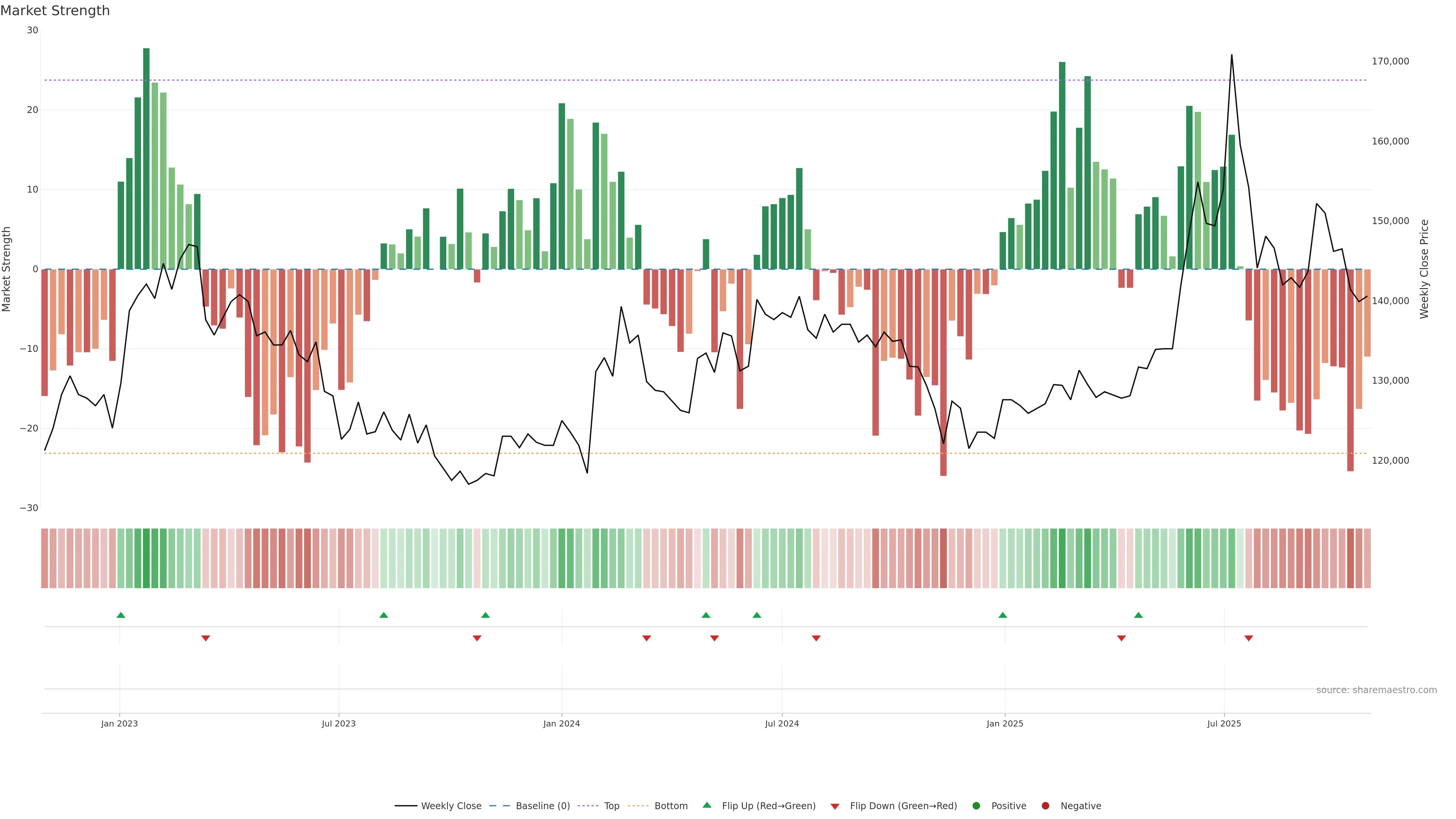This screenshot has width=1456, height=819.
Task: Click the red Flip Down legend triangle
Action: pyautogui.click(x=834, y=806)
